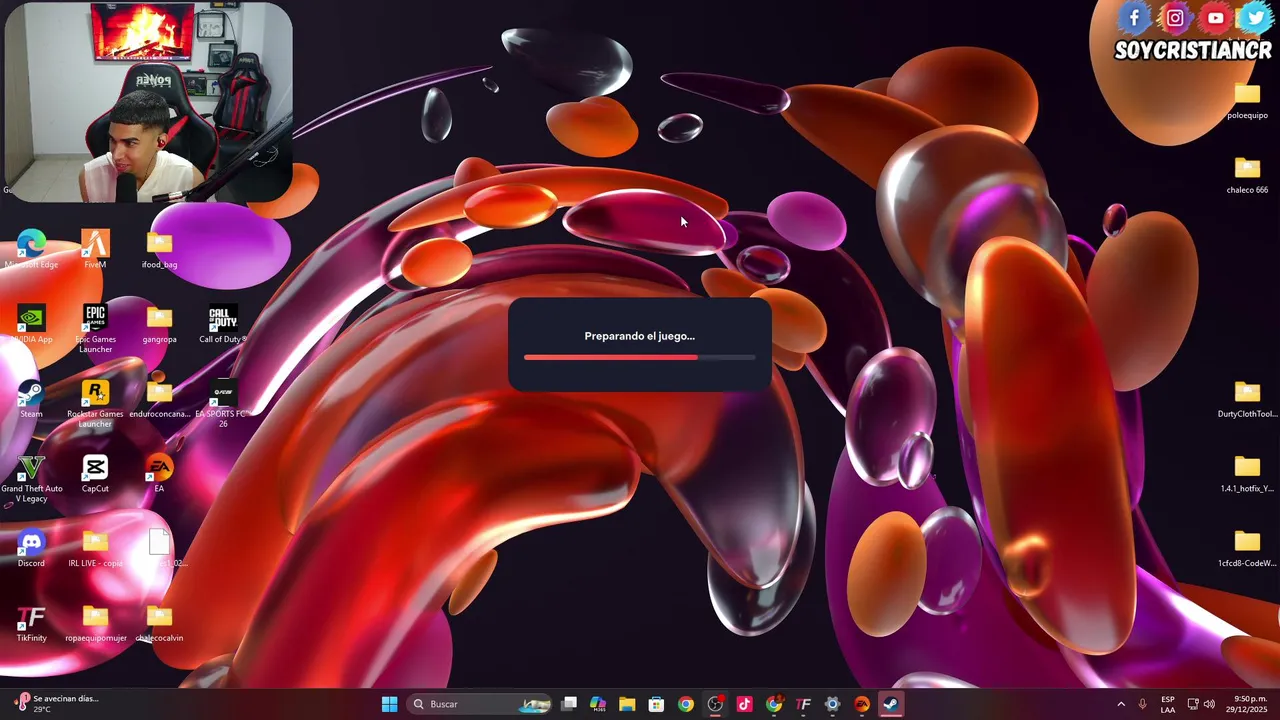Select the TikFinity desktop shortcut
The height and width of the screenshot is (720, 1280).
point(31,622)
